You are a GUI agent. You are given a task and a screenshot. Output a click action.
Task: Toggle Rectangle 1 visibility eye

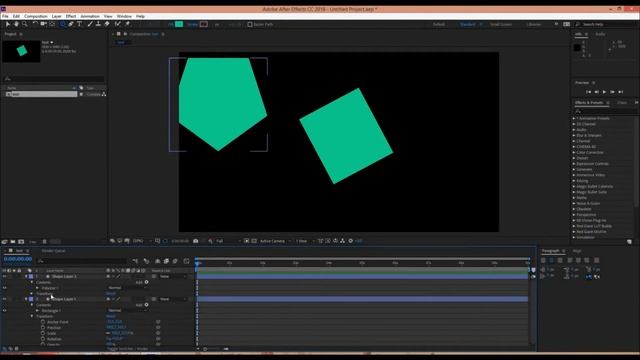coord(4,311)
